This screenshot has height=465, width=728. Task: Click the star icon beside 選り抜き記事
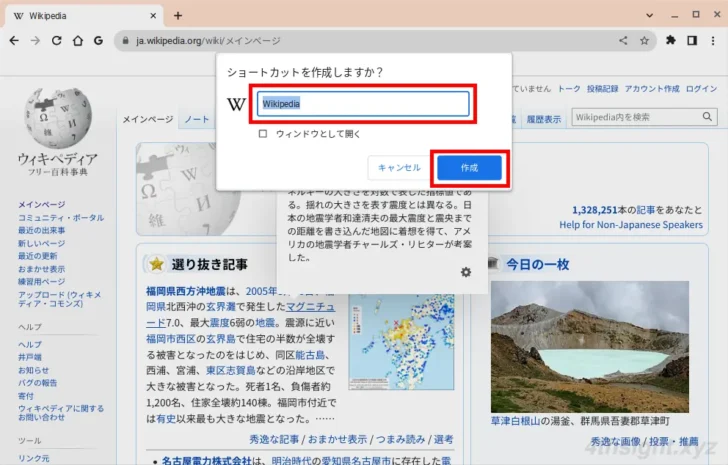coord(156,265)
